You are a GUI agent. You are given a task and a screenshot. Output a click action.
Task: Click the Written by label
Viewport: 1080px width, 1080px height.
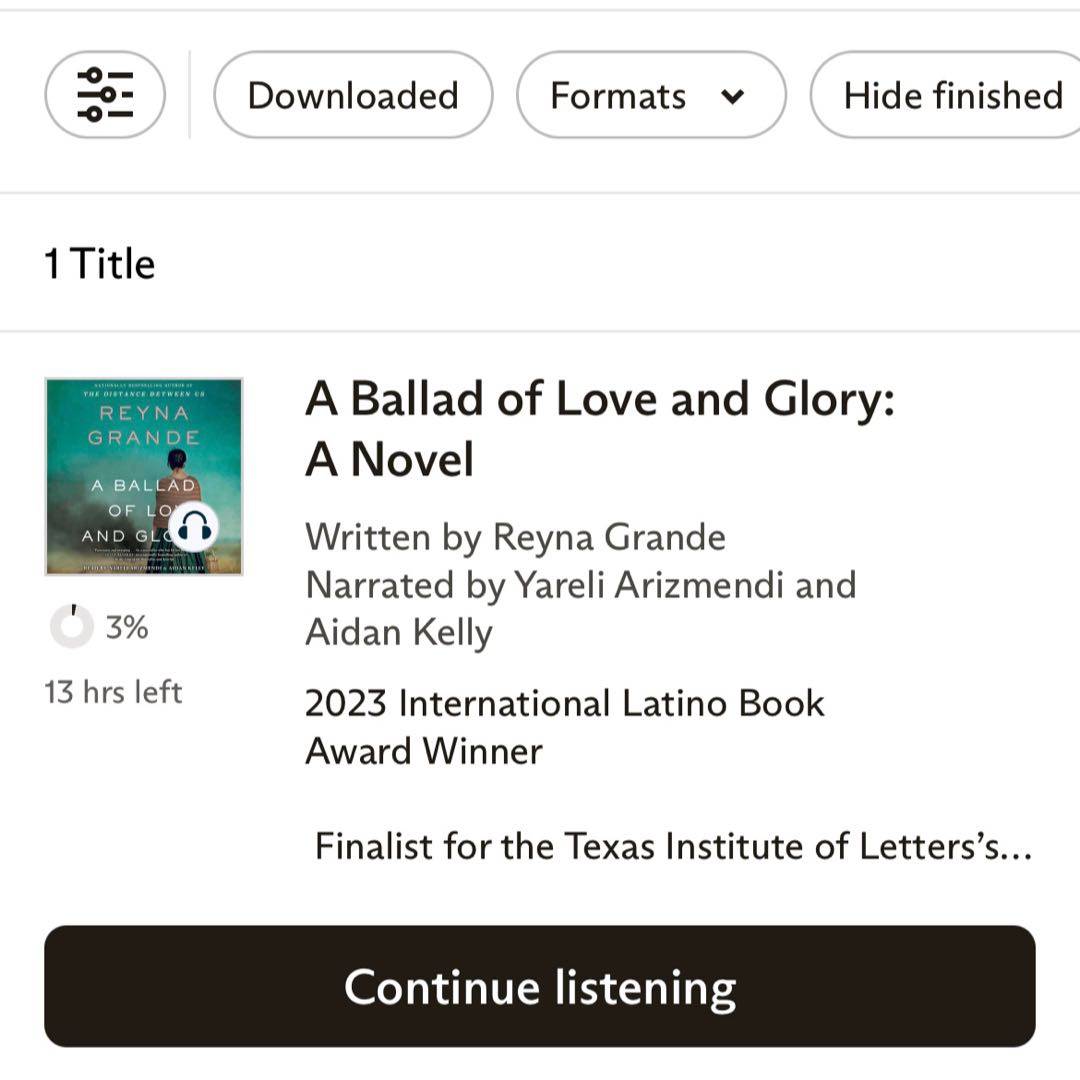coord(394,537)
